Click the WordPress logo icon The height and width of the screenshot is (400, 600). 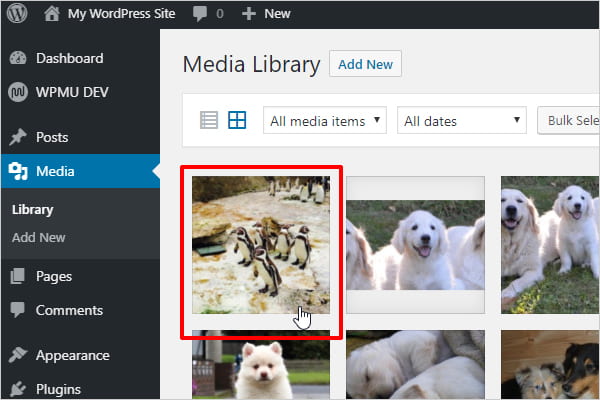(x=17, y=14)
